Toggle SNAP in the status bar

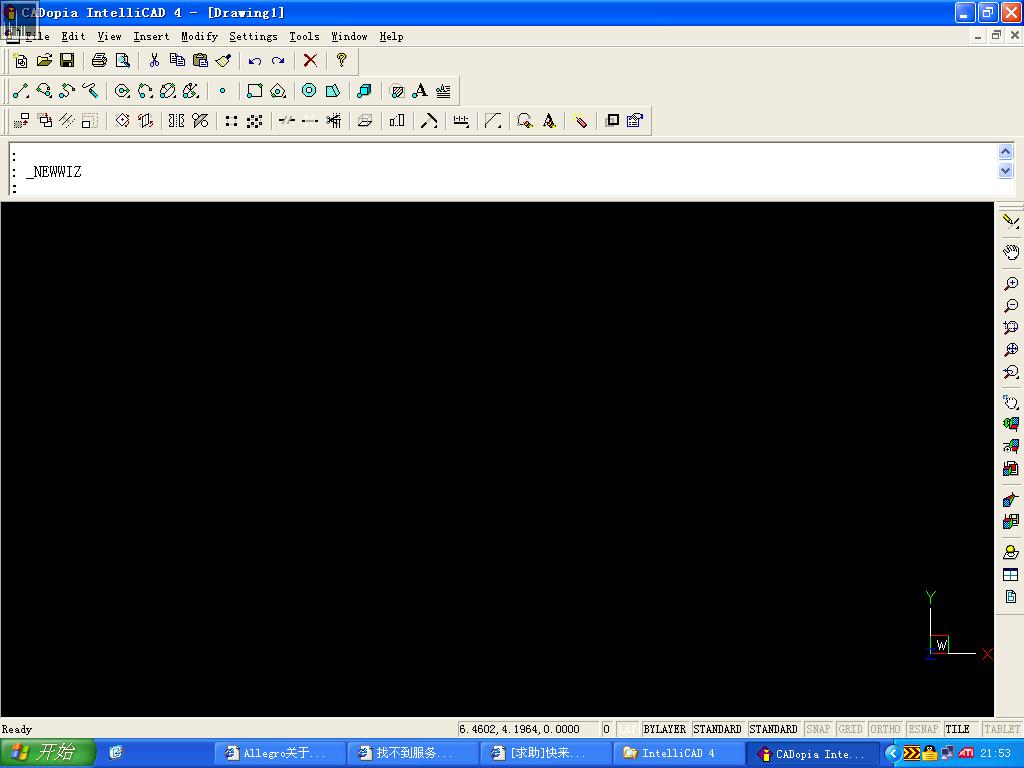click(x=818, y=729)
